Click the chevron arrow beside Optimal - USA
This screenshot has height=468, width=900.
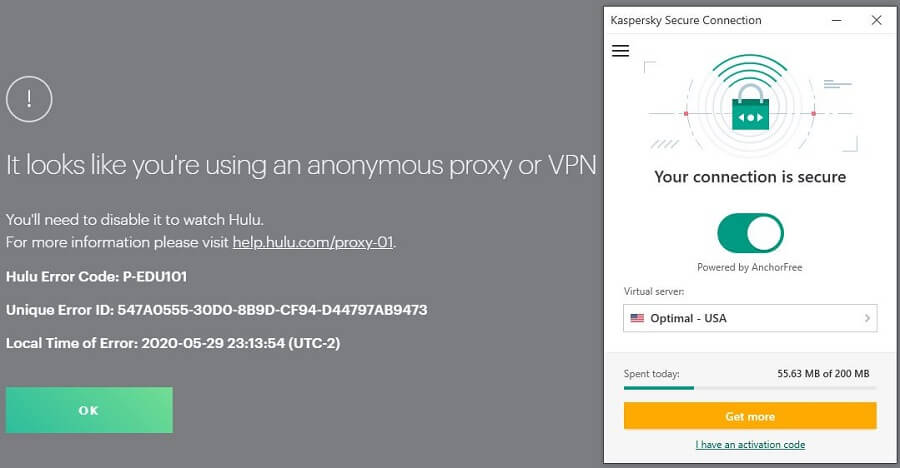click(867, 318)
